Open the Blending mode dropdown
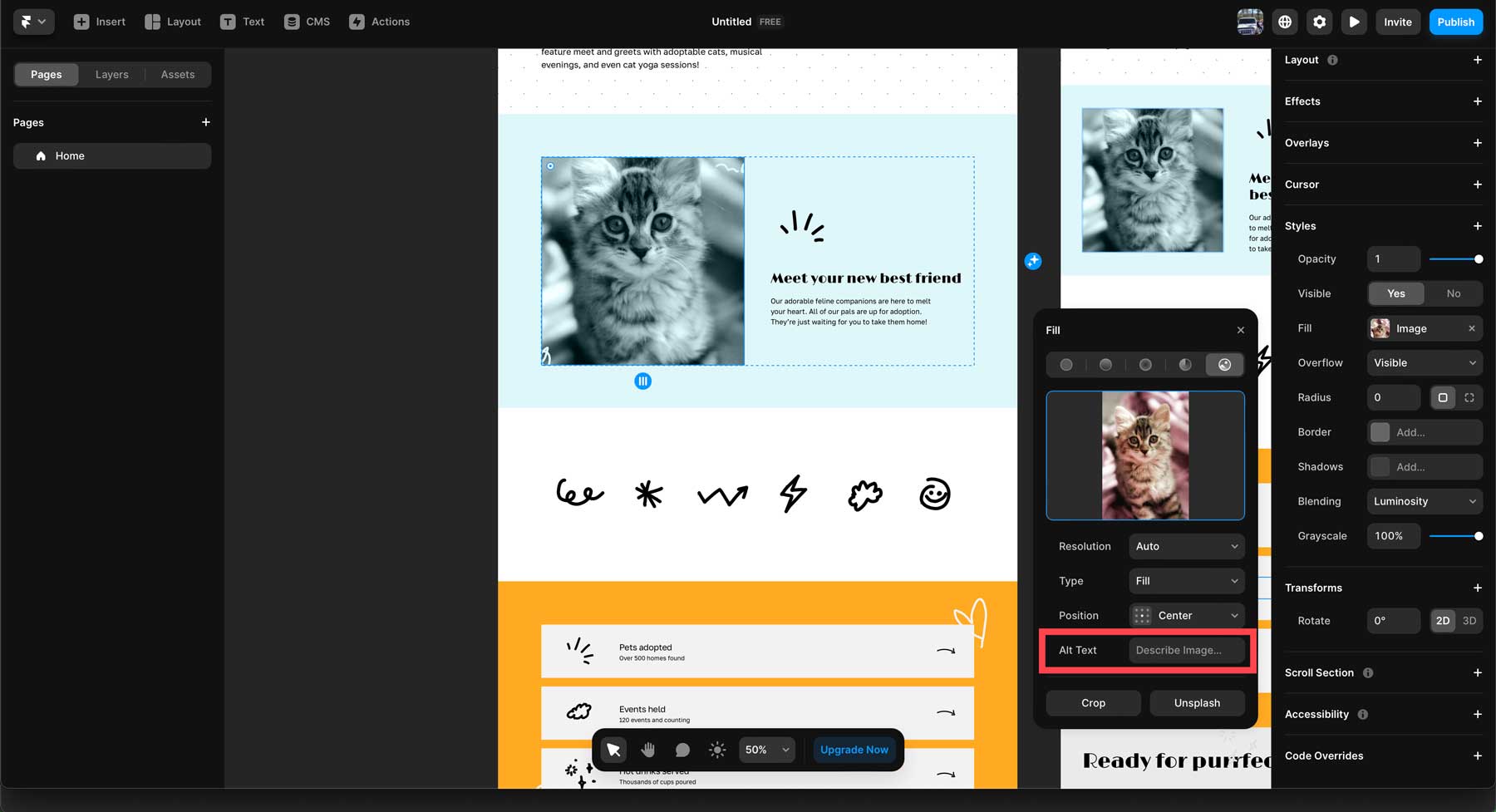This screenshot has height=812, width=1496. pyautogui.click(x=1424, y=501)
